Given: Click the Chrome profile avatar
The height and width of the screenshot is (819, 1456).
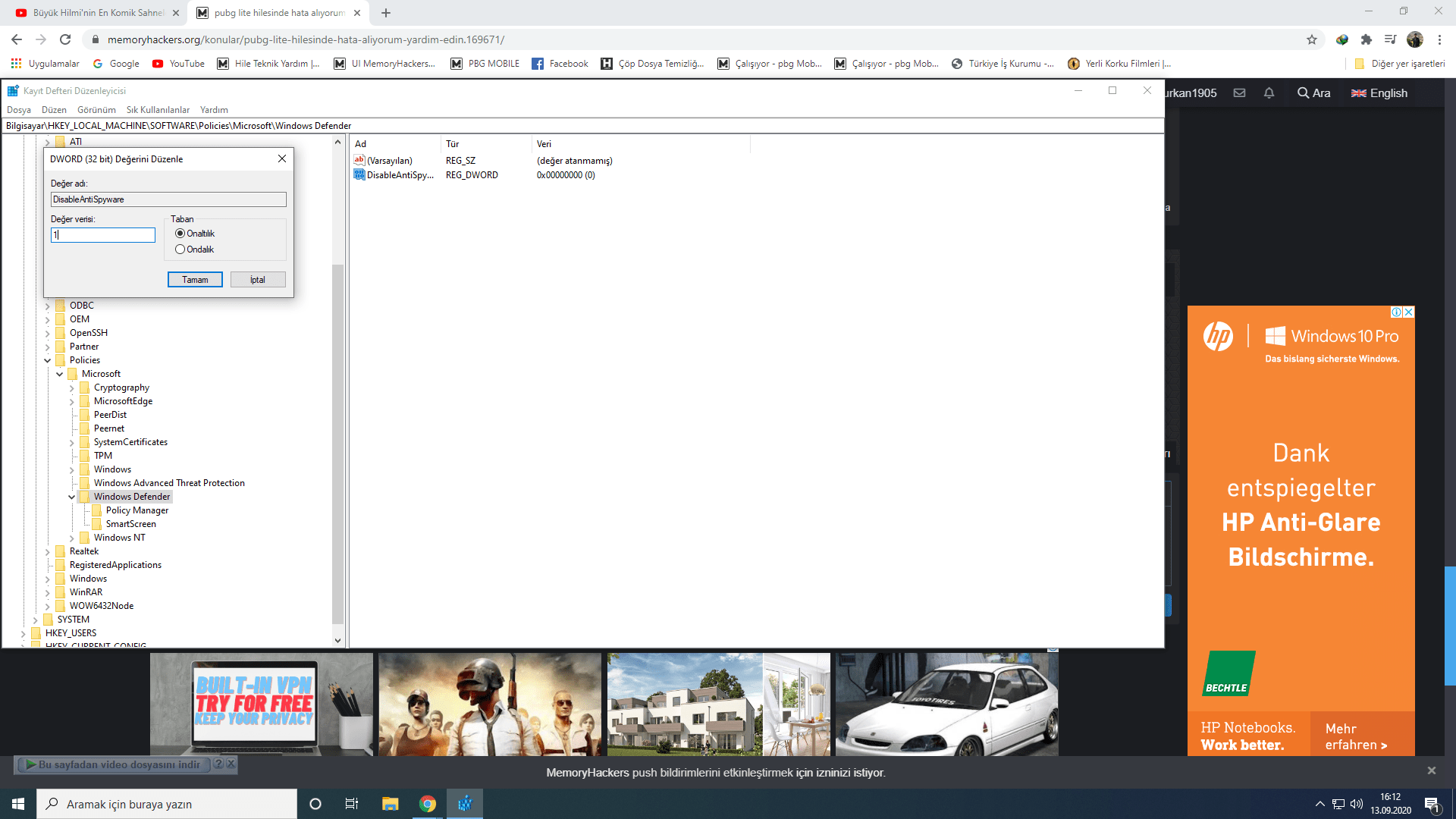Looking at the screenshot, I should [1415, 39].
